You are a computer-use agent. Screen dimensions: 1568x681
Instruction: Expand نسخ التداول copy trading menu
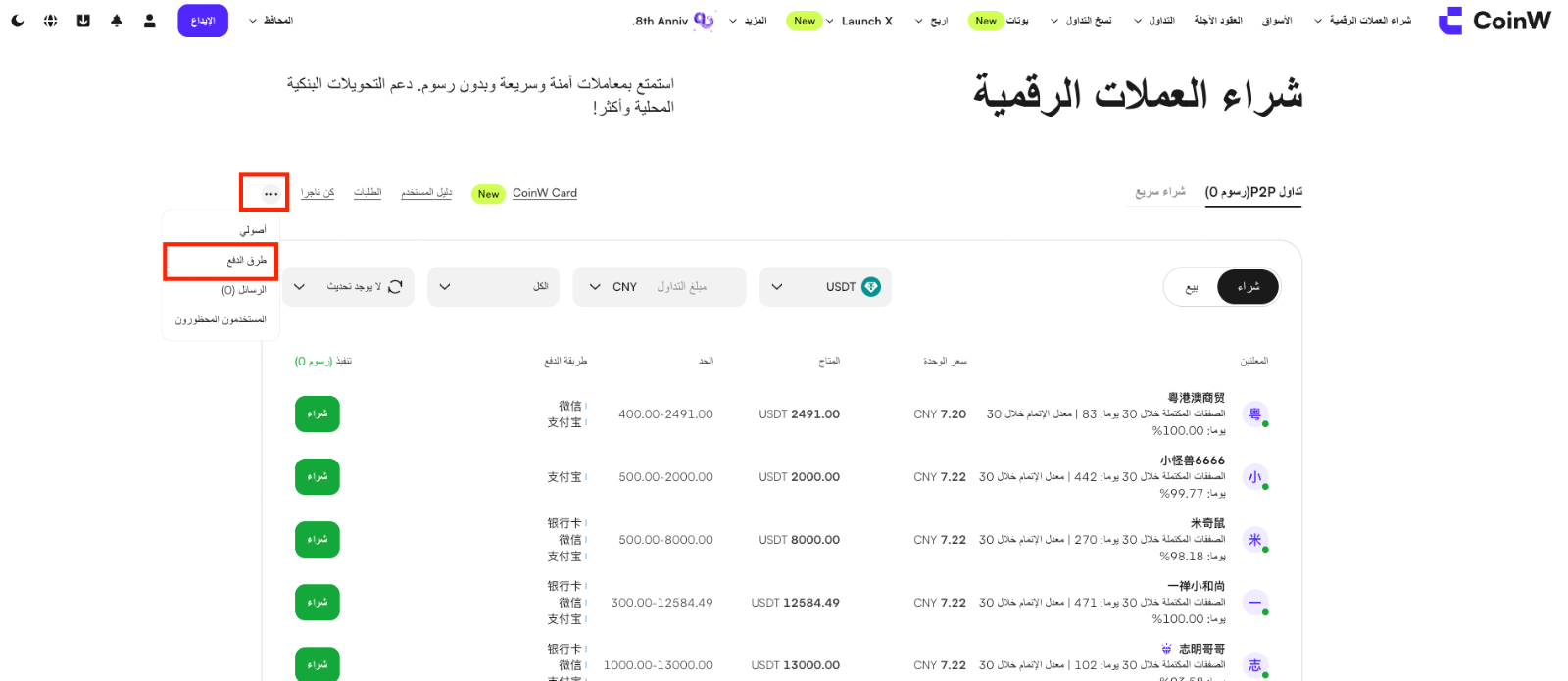pos(1081,21)
